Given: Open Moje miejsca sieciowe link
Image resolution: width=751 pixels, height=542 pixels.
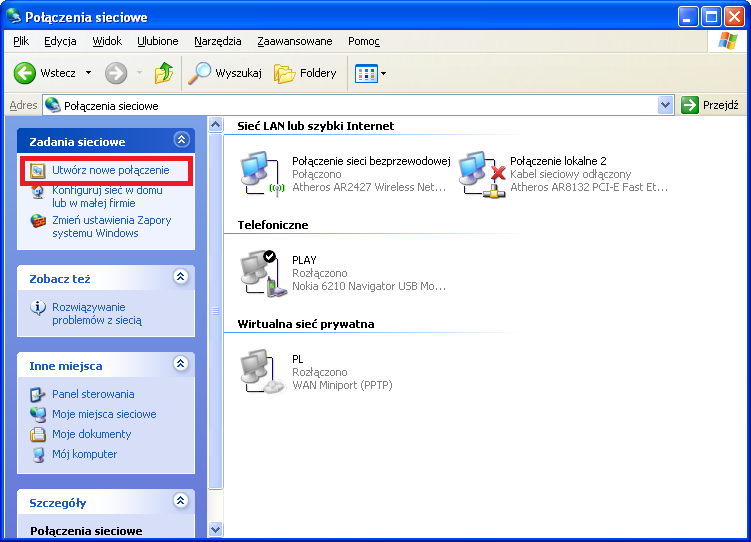Looking at the screenshot, I should 104,414.
